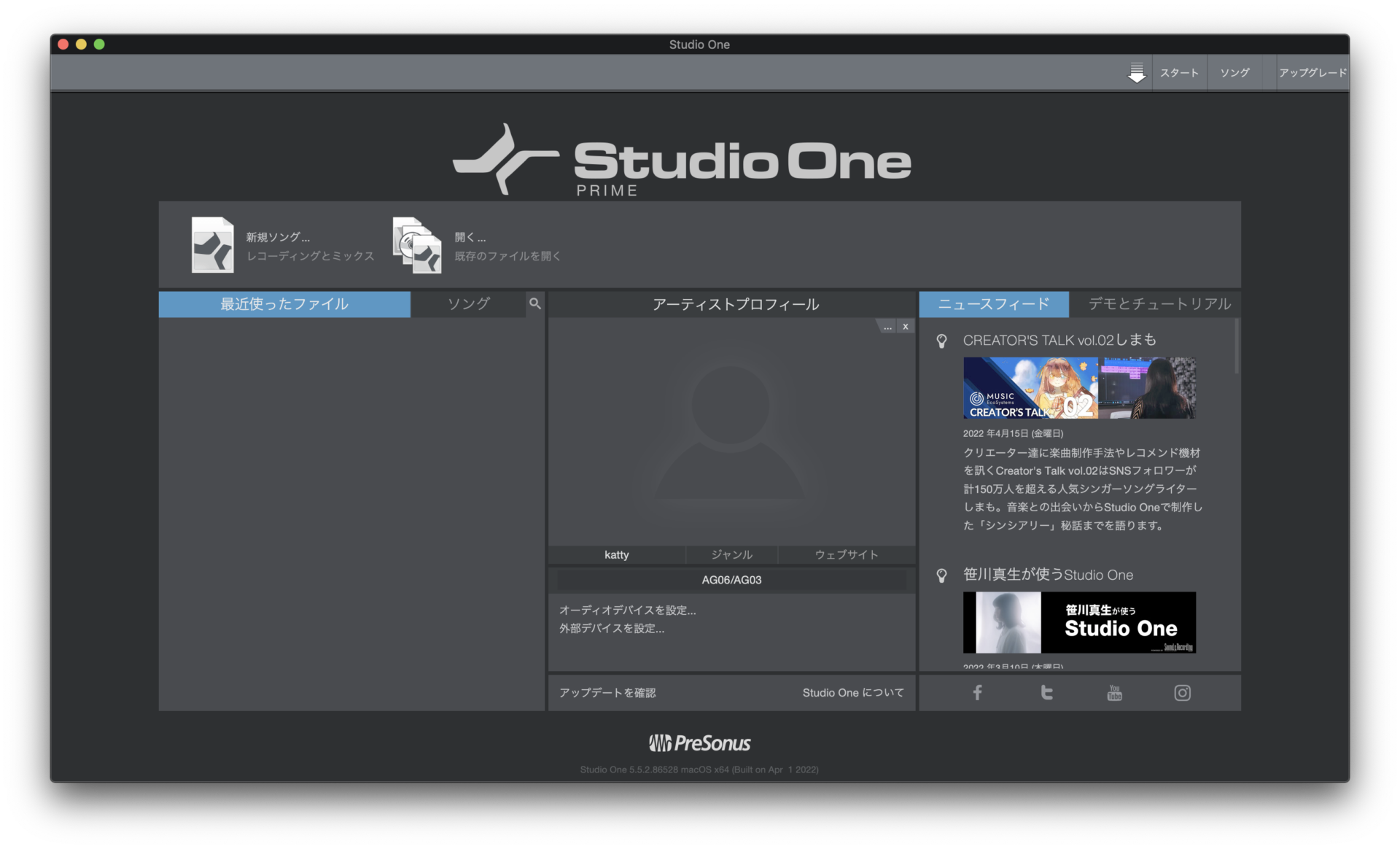Open CREATOR'S TALK vol.02 news thumbnail
Image resolution: width=1400 pixels, height=849 pixels.
pos(1079,388)
